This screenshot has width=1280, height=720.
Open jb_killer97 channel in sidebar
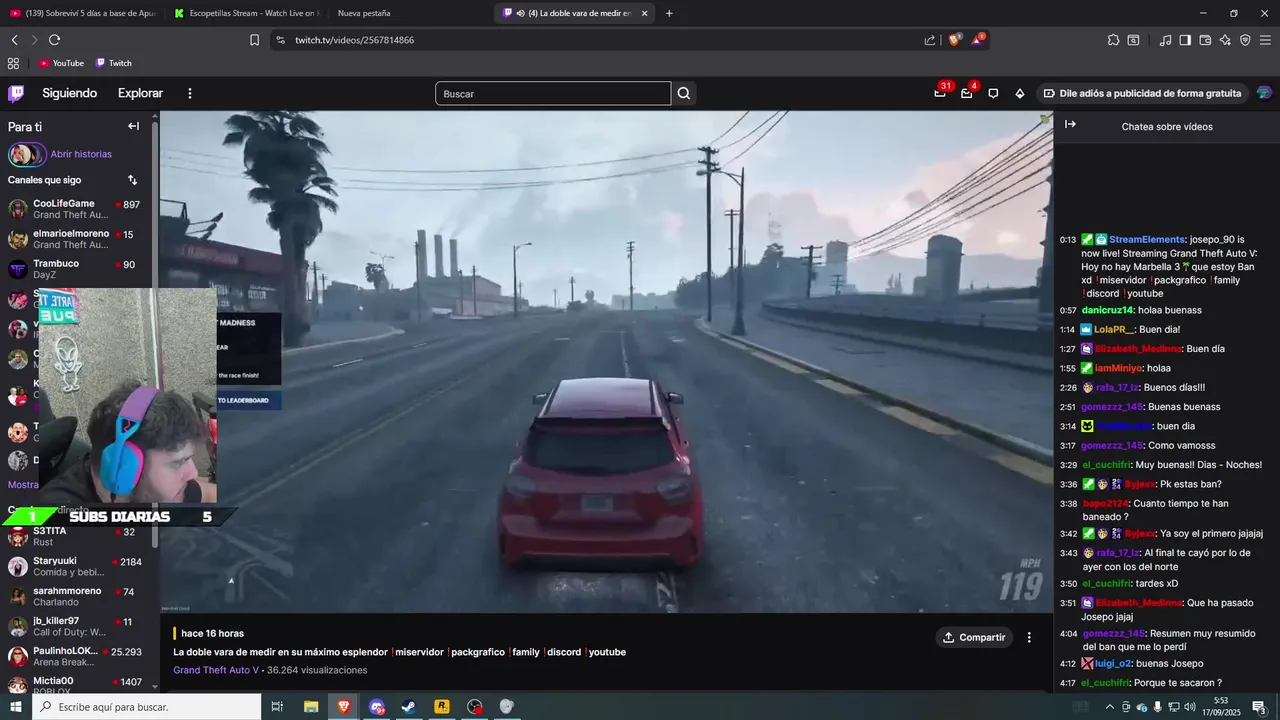point(75,626)
